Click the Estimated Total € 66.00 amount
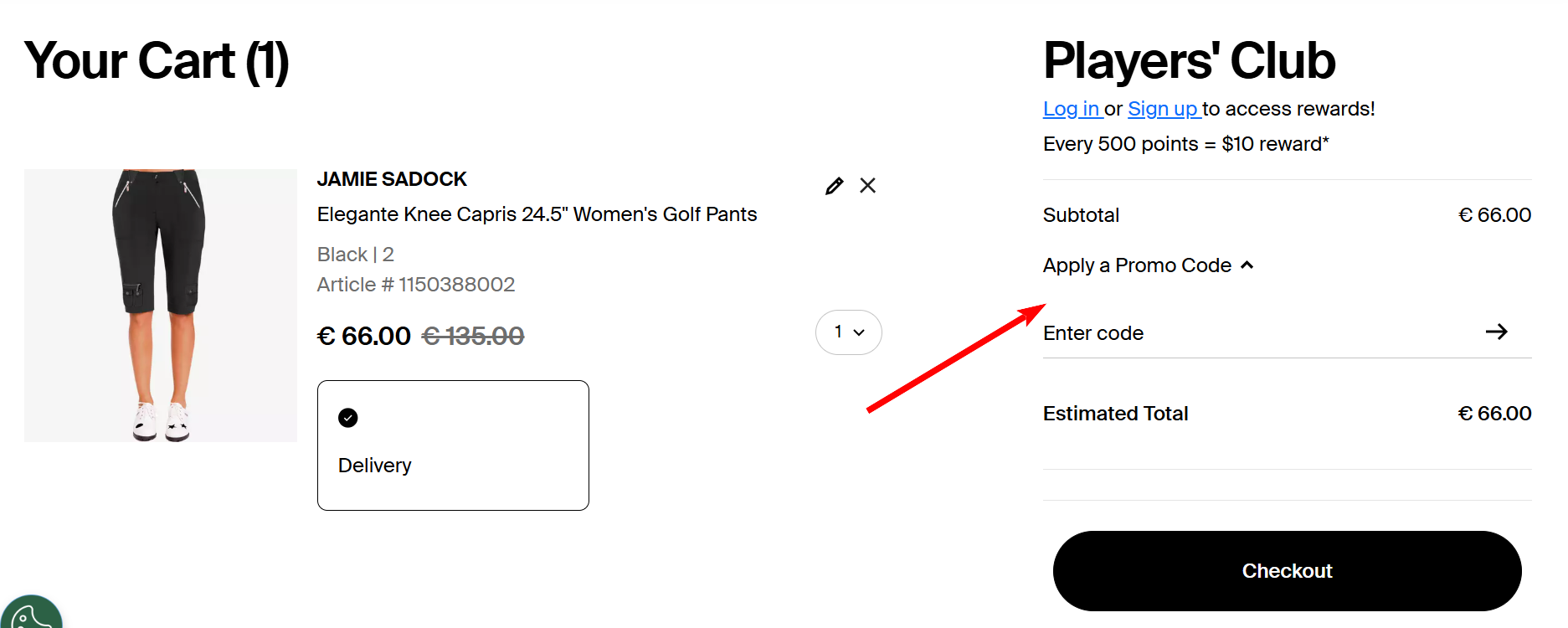 pyautogui.click(x=1494, y=414)
